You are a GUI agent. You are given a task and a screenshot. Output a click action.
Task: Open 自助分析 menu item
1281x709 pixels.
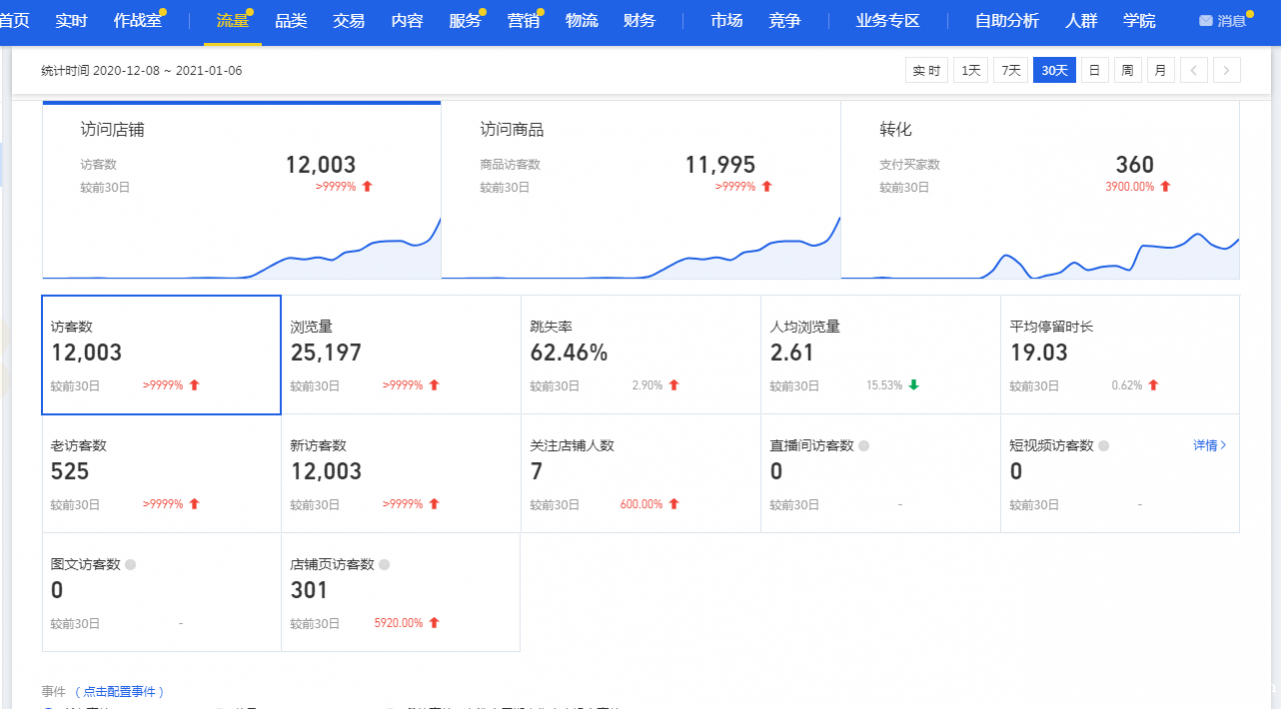pyautogui.click(x=1007, y=21)
